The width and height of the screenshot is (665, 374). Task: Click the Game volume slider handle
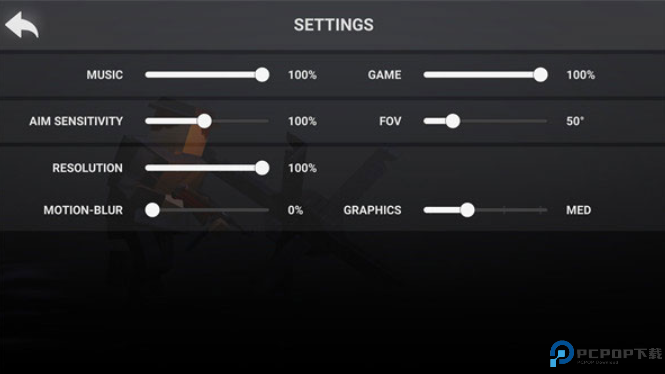pos(540,75)
